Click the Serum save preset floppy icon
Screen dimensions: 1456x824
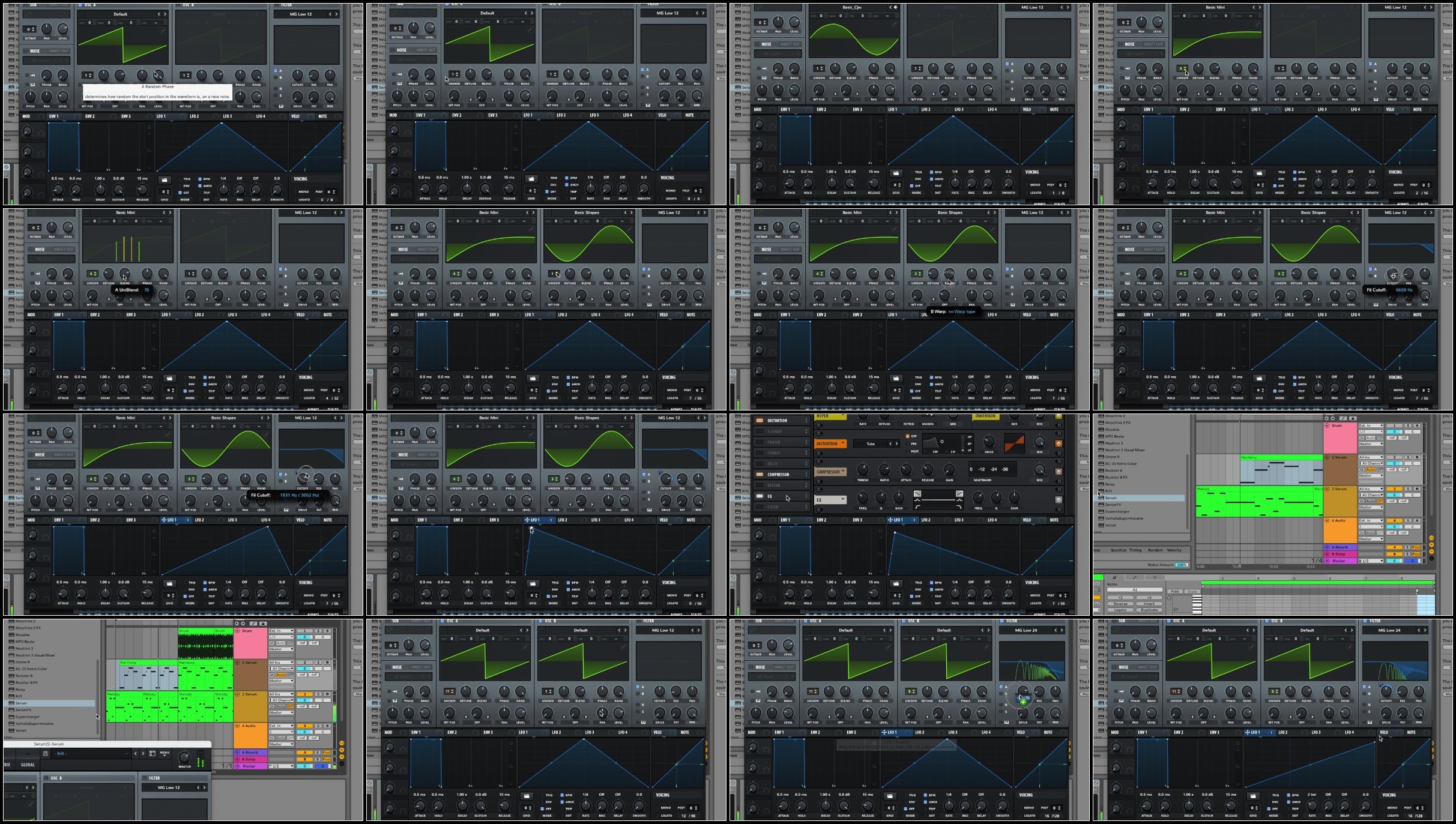tap(46, 753)
